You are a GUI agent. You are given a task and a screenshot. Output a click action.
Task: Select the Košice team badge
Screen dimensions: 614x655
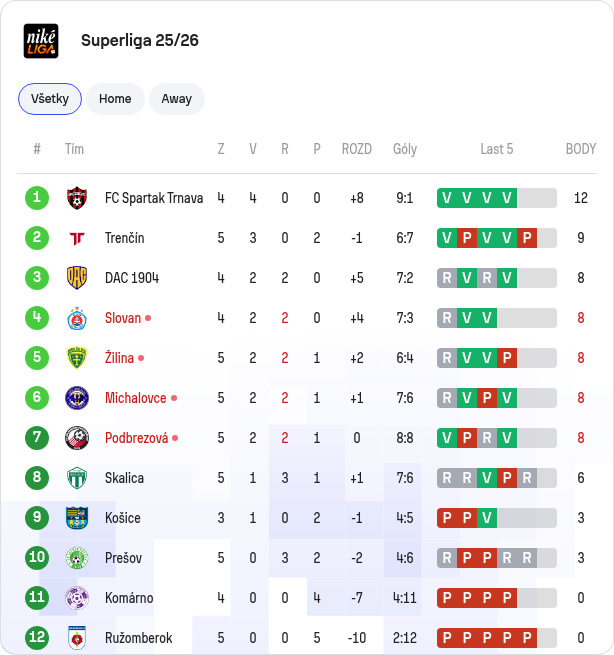pos(77,518)
